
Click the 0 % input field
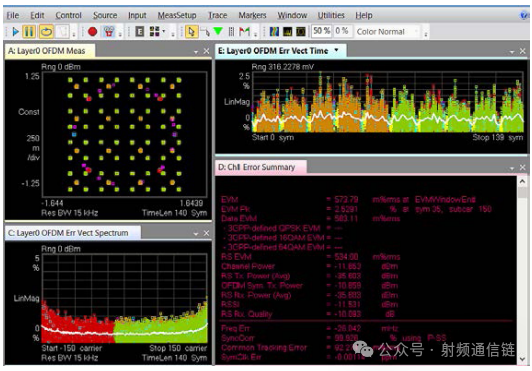pyautogui.click(x=342, y=31)
